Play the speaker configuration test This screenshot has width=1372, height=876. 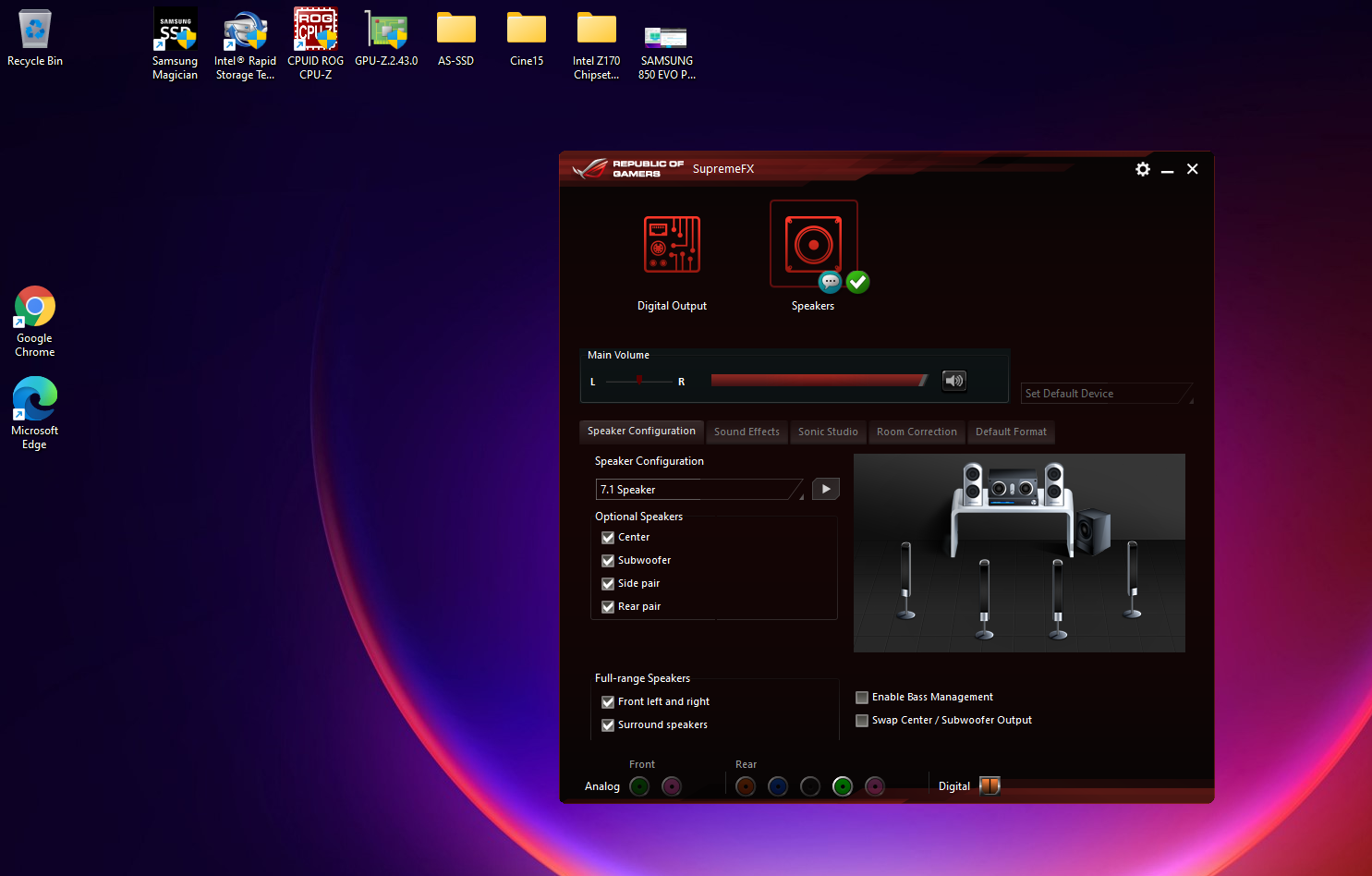pos(826,489)
